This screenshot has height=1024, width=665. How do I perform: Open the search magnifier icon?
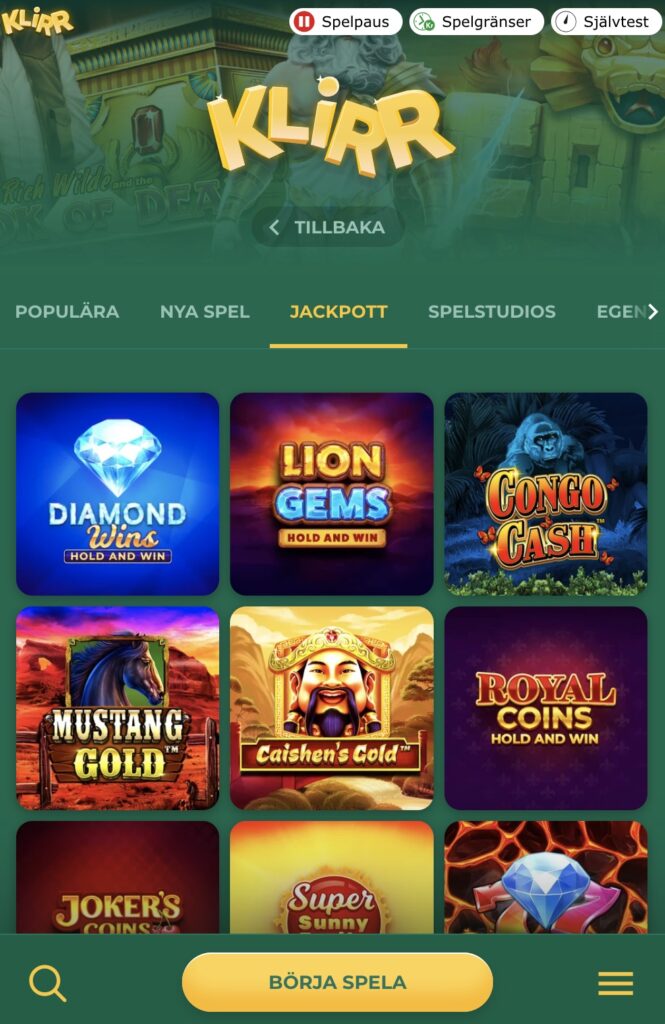48,983
